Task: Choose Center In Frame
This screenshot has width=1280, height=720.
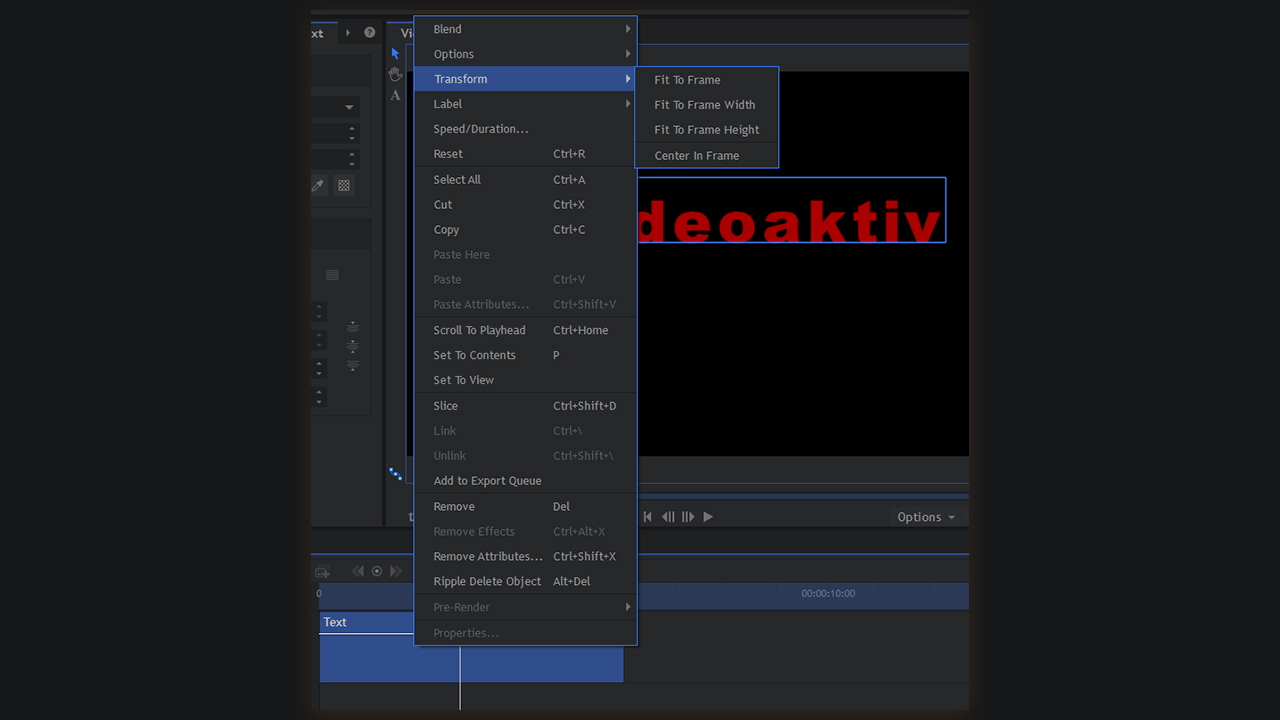Action: [697, 156]
